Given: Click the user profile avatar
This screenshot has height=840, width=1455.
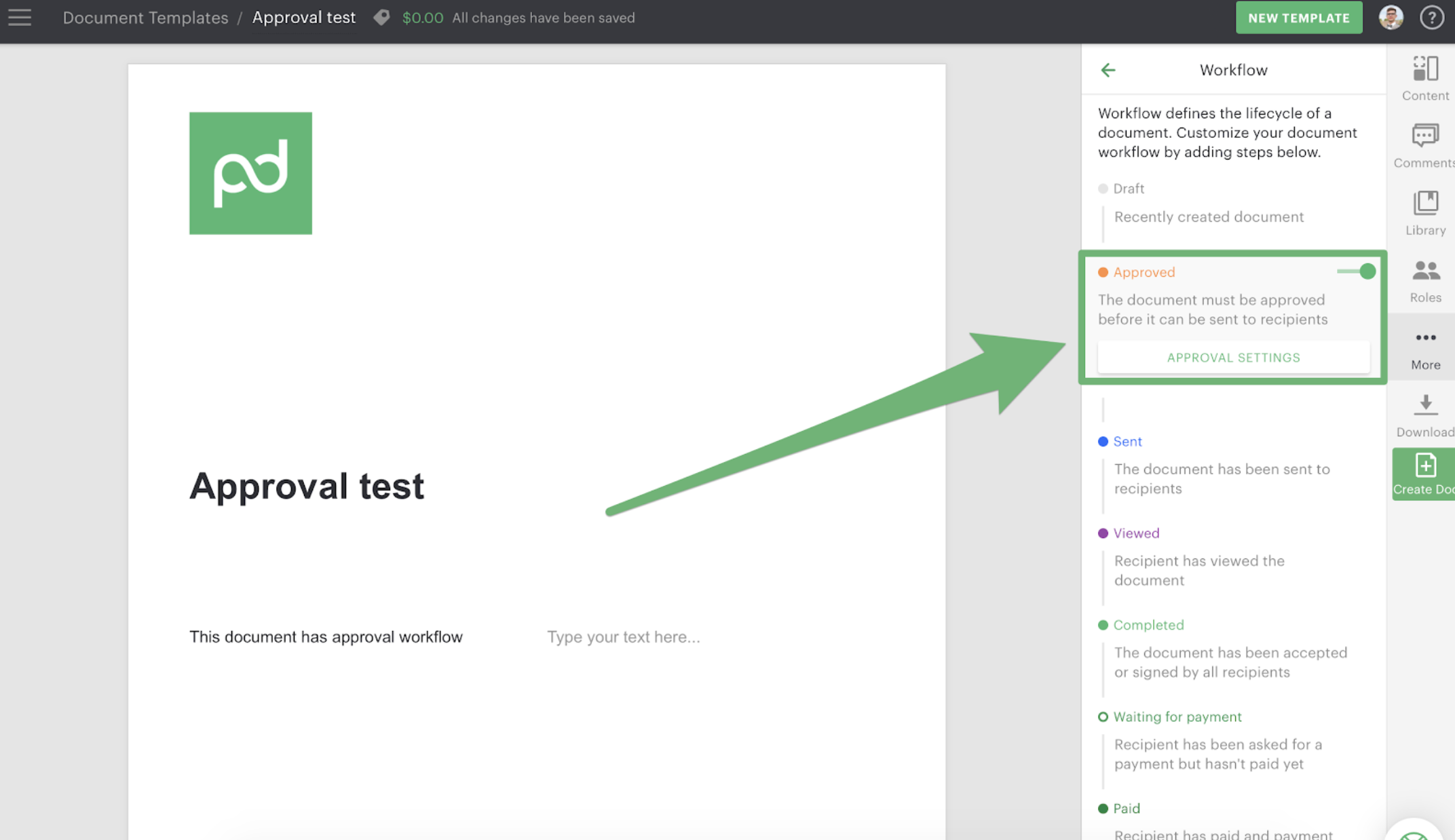Looking at the screenshot, I should (x=1391, y=18).
